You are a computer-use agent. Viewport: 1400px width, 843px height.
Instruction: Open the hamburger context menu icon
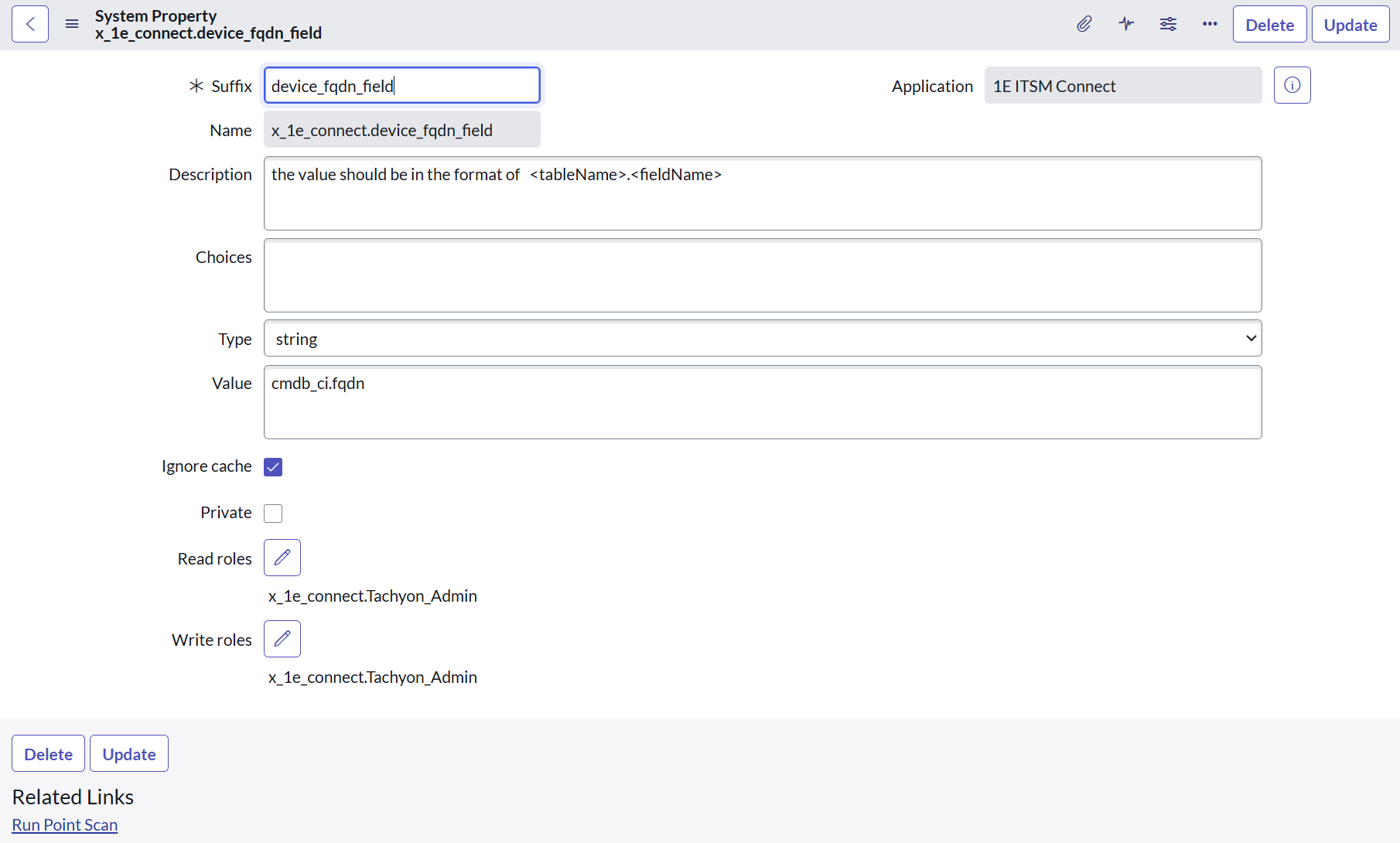(72, 24)
